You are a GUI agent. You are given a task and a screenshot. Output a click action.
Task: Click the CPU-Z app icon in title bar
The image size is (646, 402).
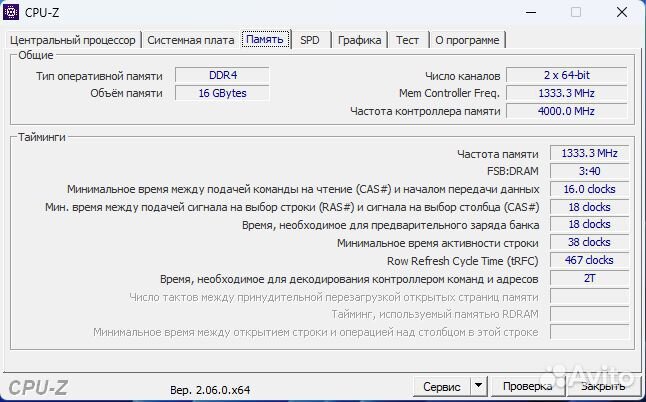tap(11, 12)
